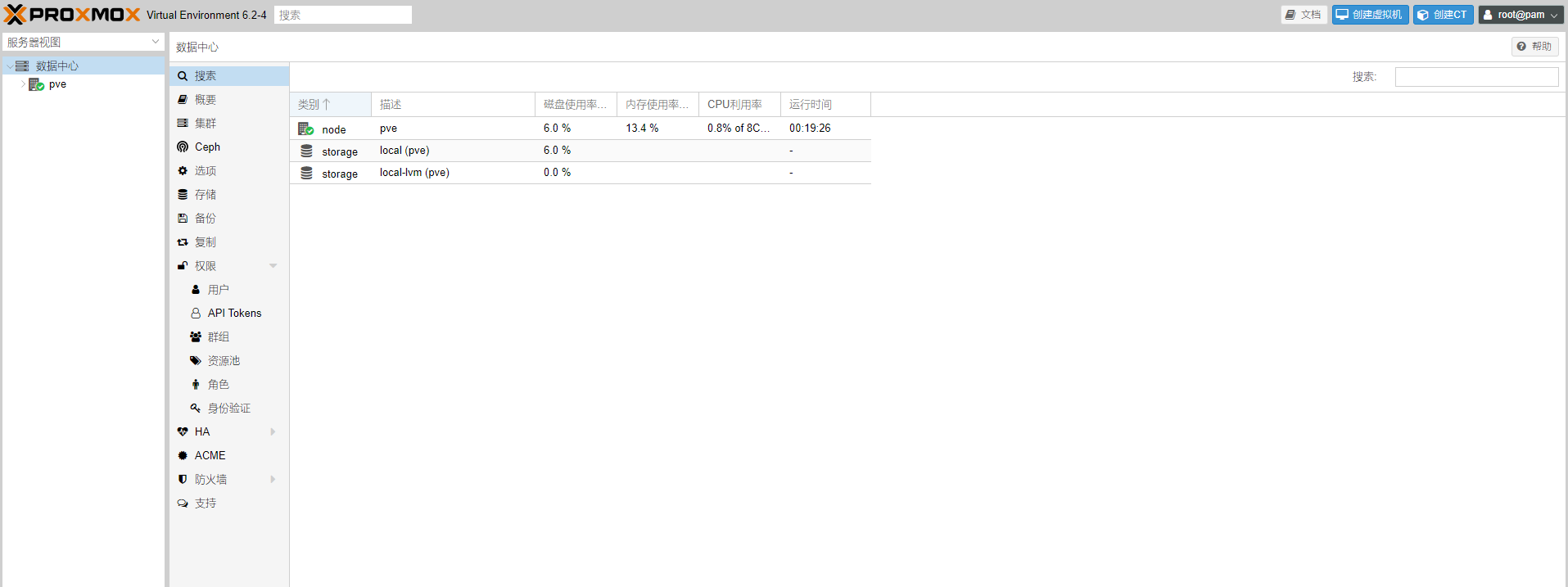Screen dimensions: 1568x587
Task: Click the group icon next to 群组
Action: 196,337
